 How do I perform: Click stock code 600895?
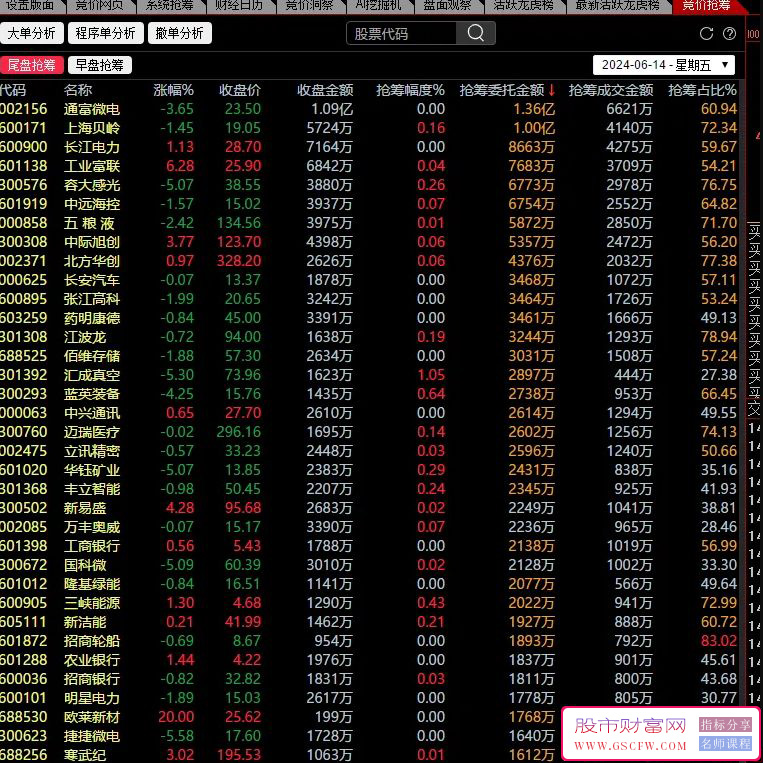coord(24,299)
